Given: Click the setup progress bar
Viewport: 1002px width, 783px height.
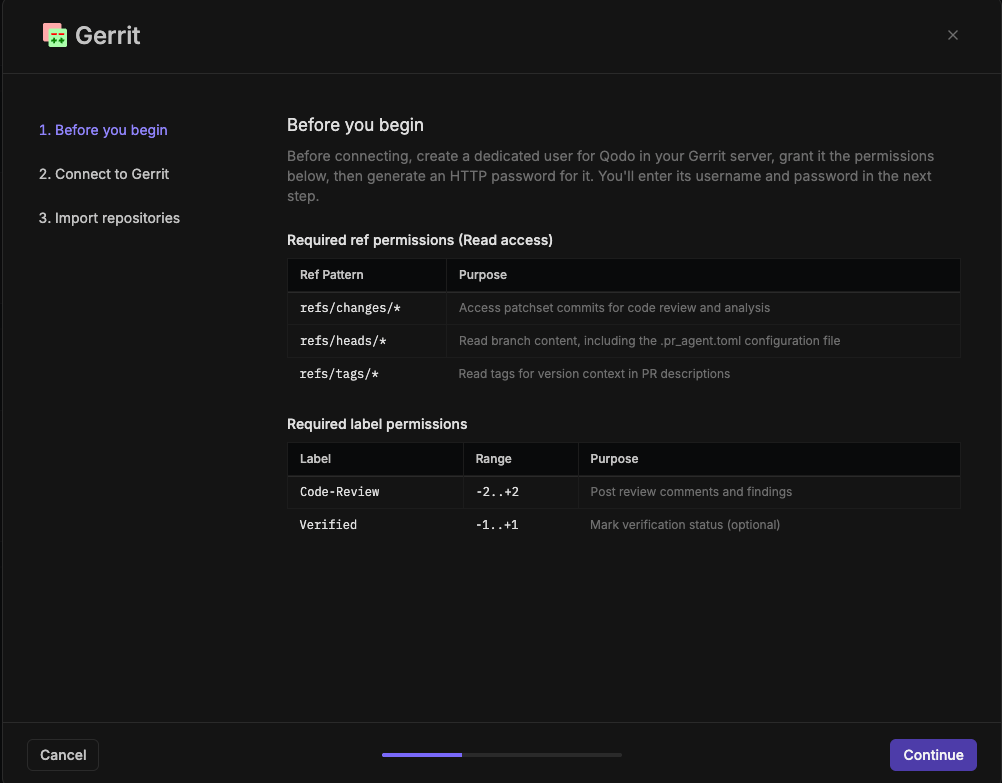Looking at the screenshot, I should pos(502,755).
